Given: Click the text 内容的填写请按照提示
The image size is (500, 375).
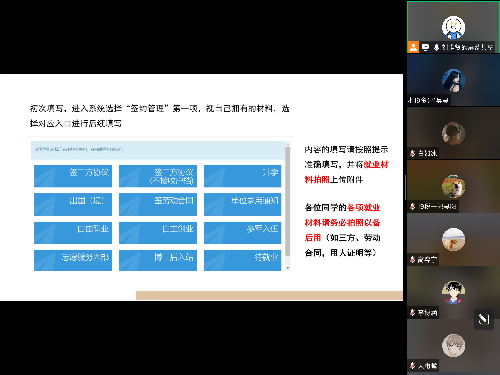Looking at the screenshot, I should pos(346,149).
